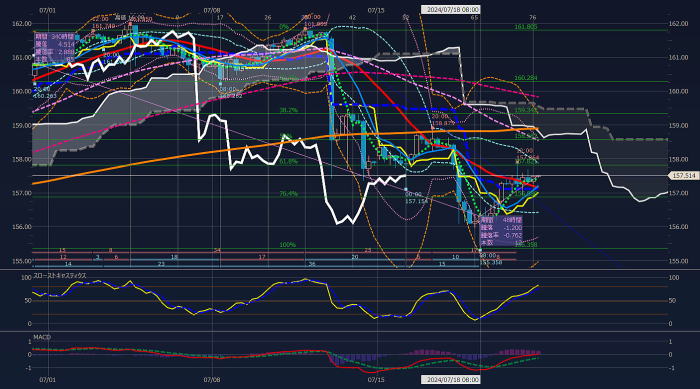Click the Fibonacci level label 161.805
Image resolution: width=700 pixels, height=389 pixels.
(x=525, y=27)
